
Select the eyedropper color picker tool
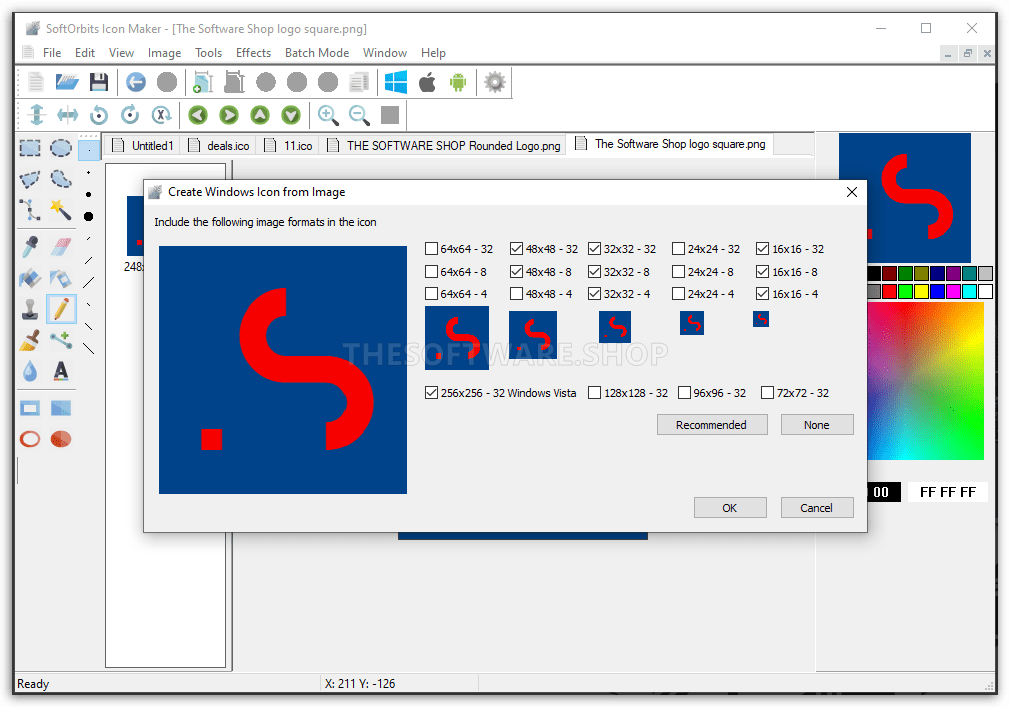click(30, 246)
